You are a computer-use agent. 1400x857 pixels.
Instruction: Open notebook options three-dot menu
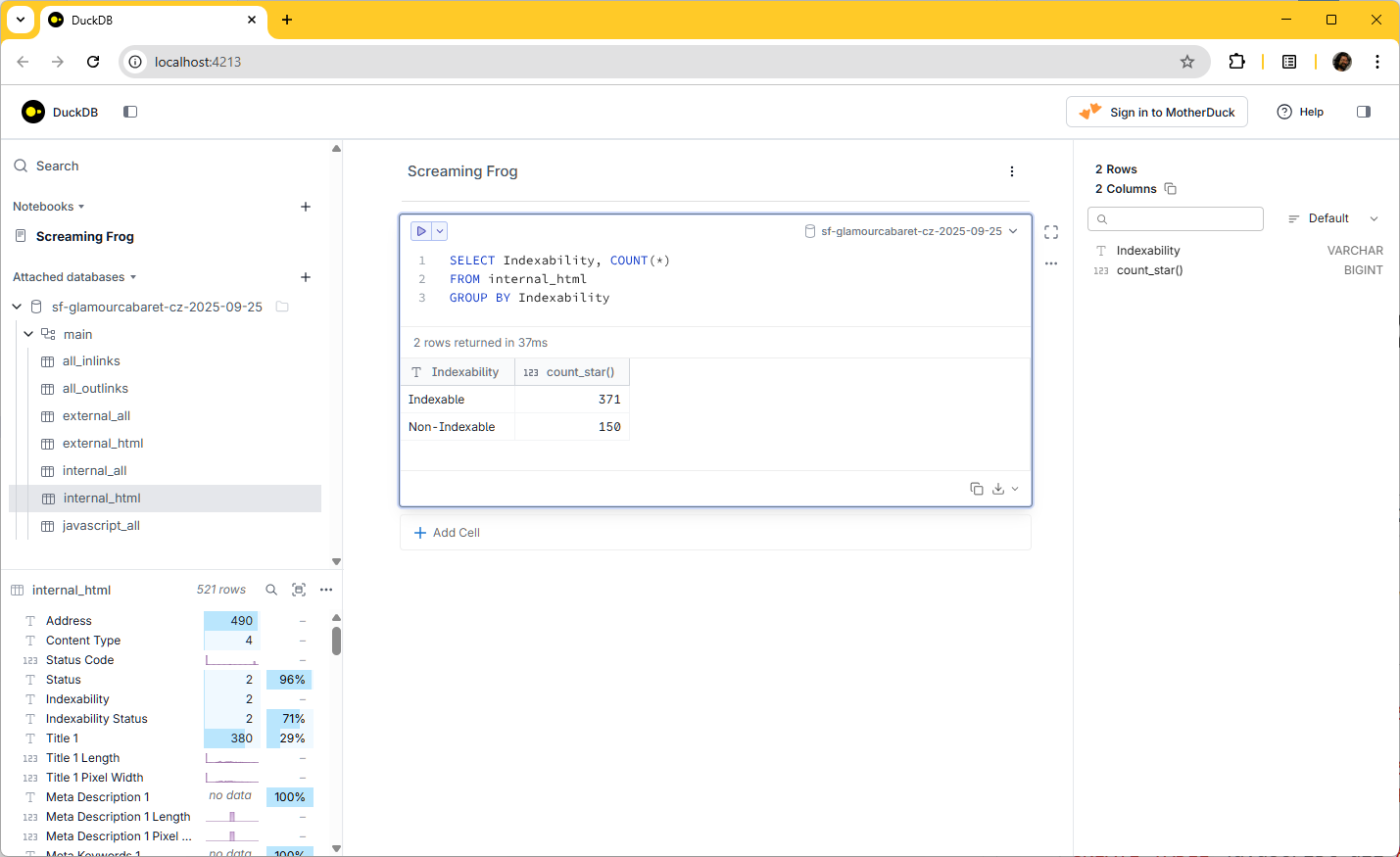pyautogui.click(x=1012, y=171)
